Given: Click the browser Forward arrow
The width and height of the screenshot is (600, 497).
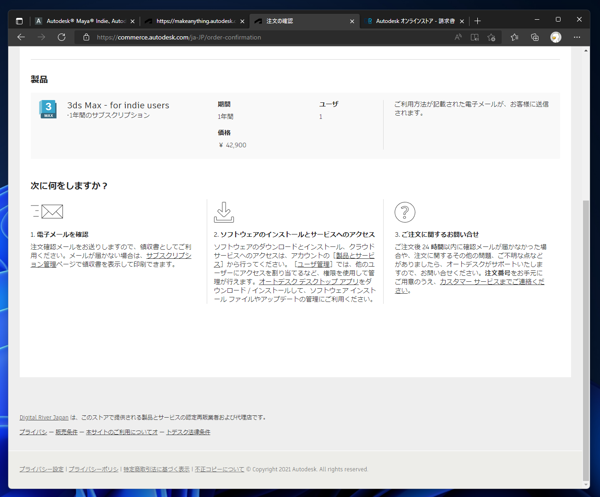Looking at the screenshot, I should 41,37.
